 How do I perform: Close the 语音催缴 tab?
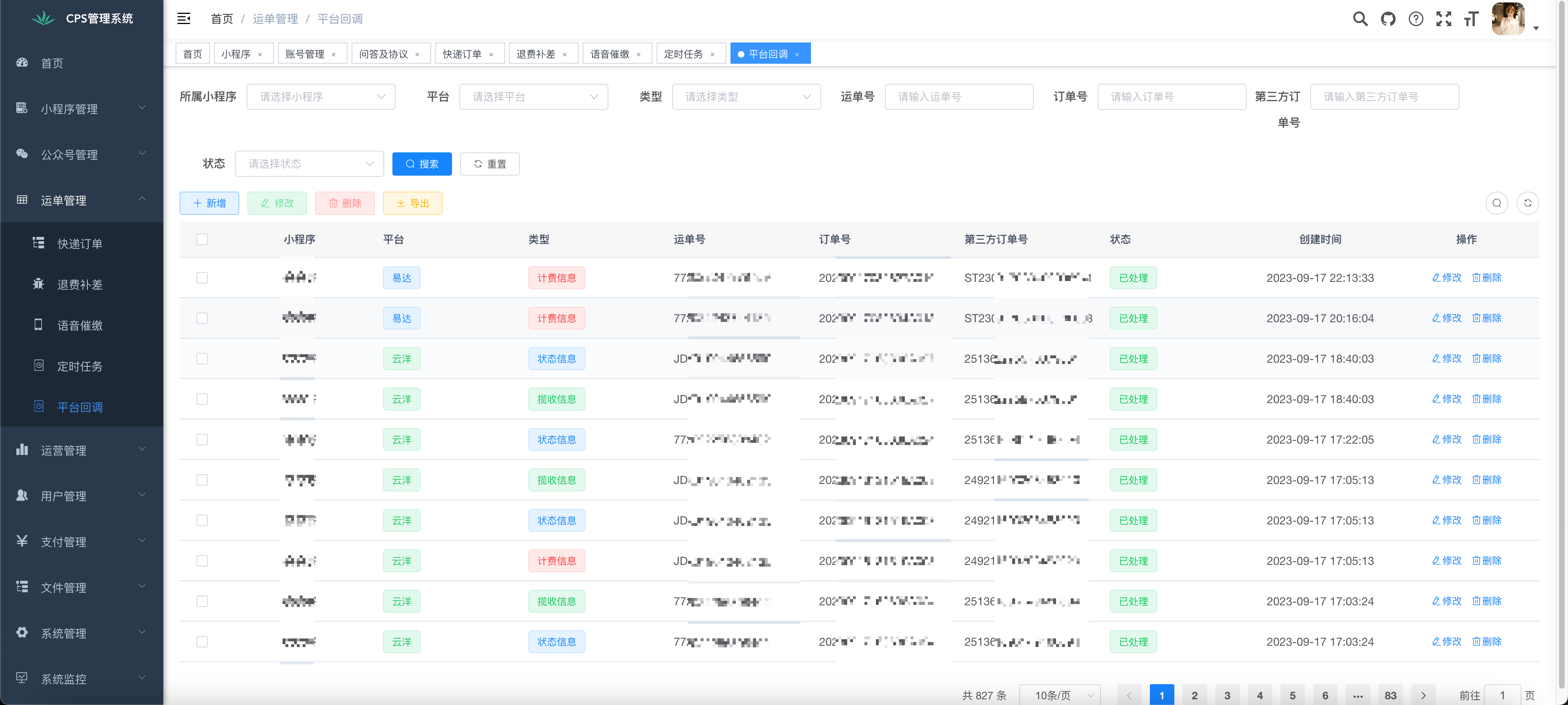639,54
